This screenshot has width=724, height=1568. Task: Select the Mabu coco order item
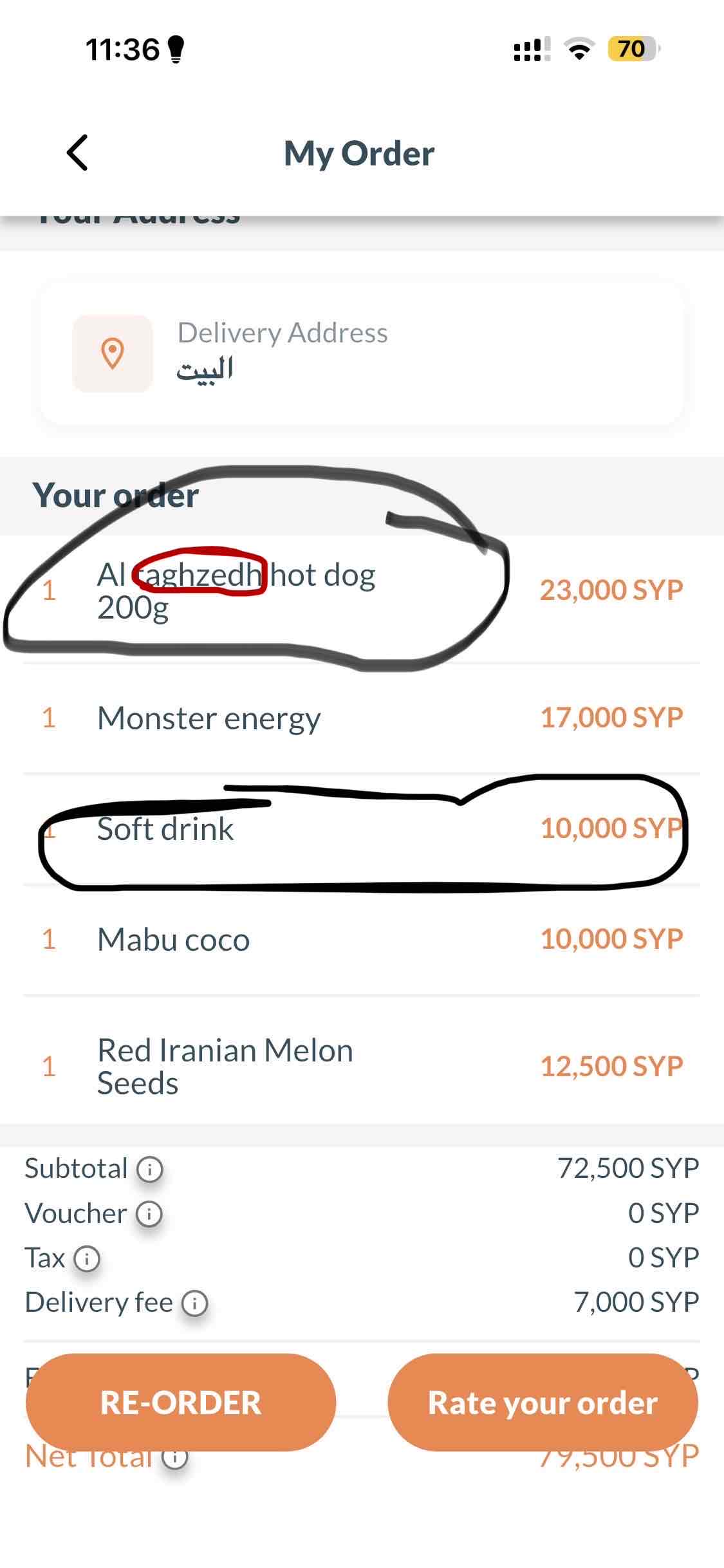click(173, 939)
